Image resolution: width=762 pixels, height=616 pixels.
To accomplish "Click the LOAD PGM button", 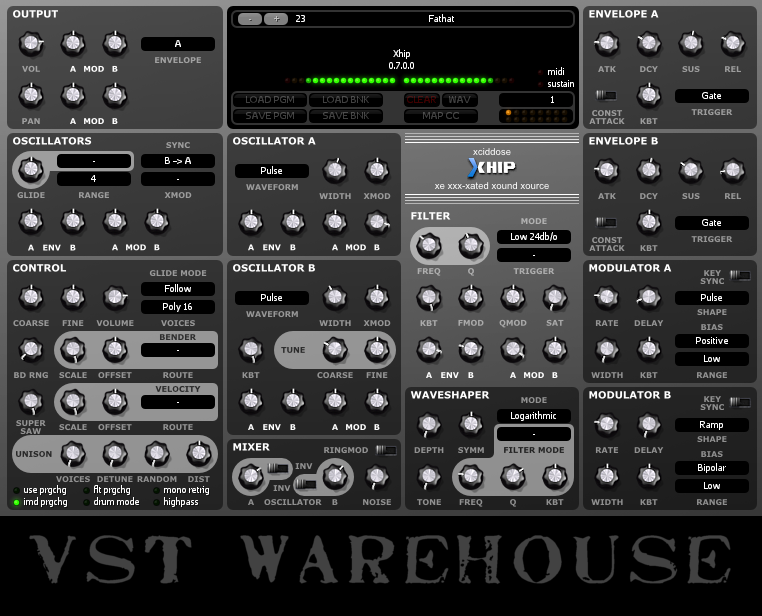I will coord(270,100).
